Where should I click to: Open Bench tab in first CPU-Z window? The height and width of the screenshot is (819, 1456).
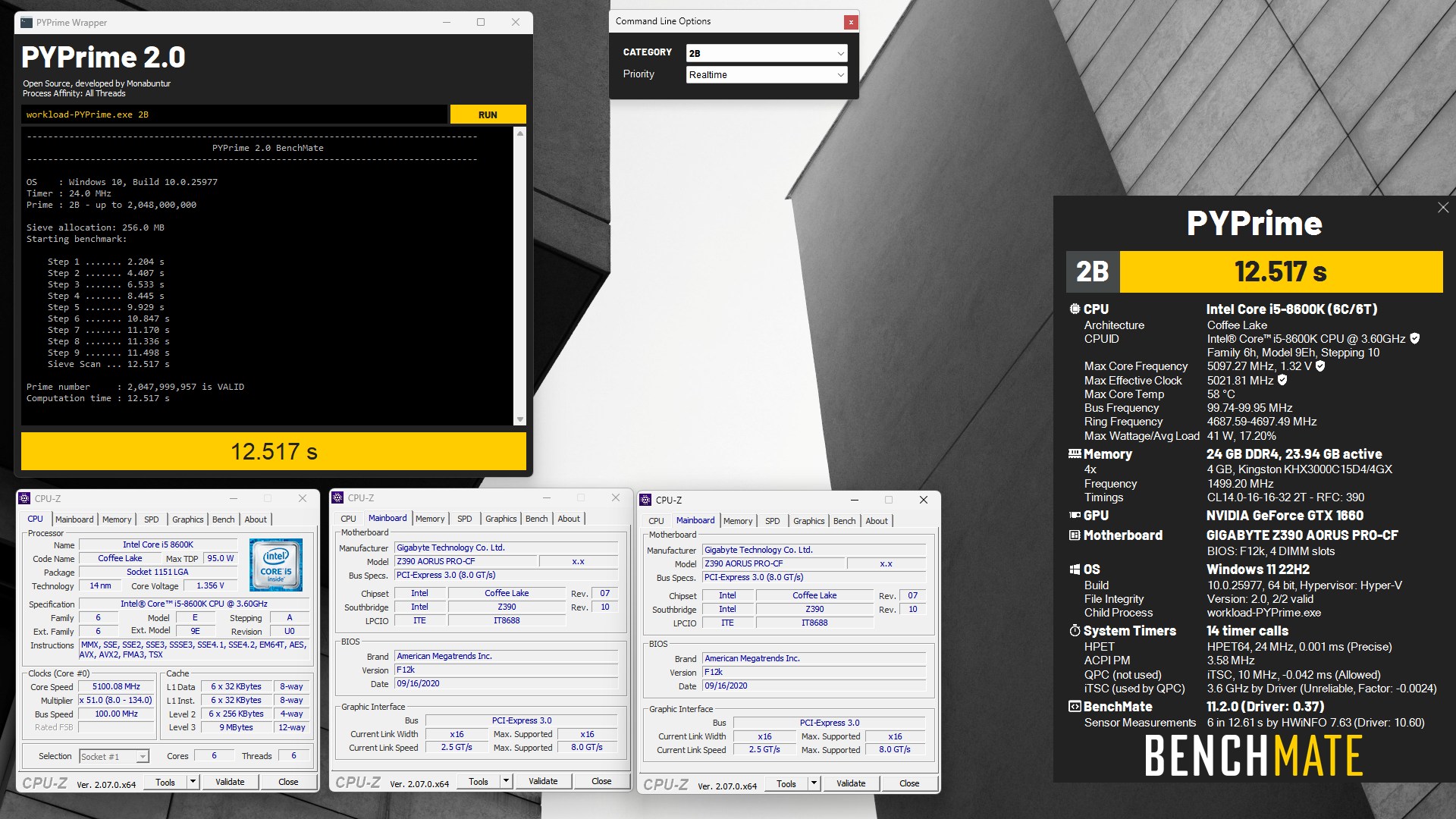223,519
